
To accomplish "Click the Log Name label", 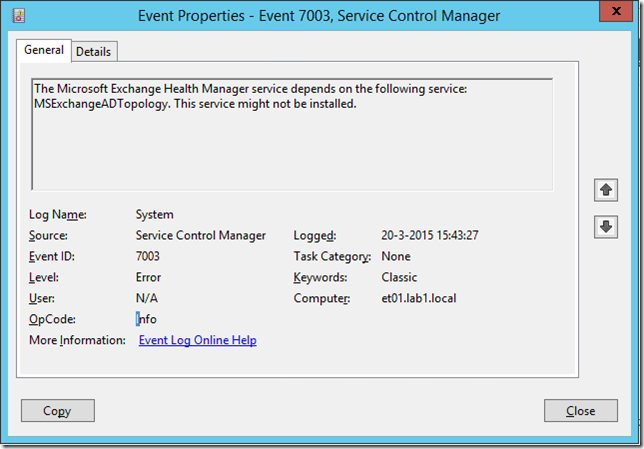I will coord(58,214).
